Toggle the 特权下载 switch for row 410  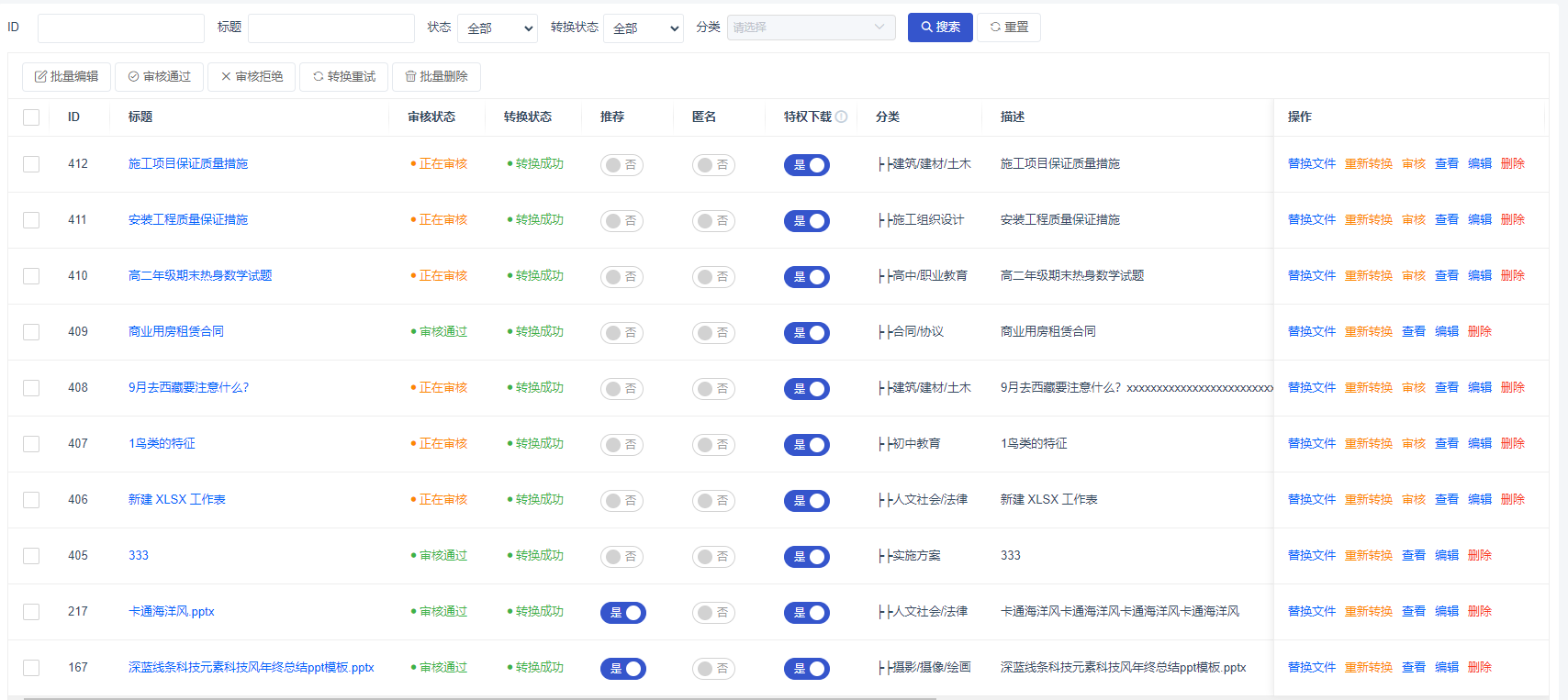point(807,277)
